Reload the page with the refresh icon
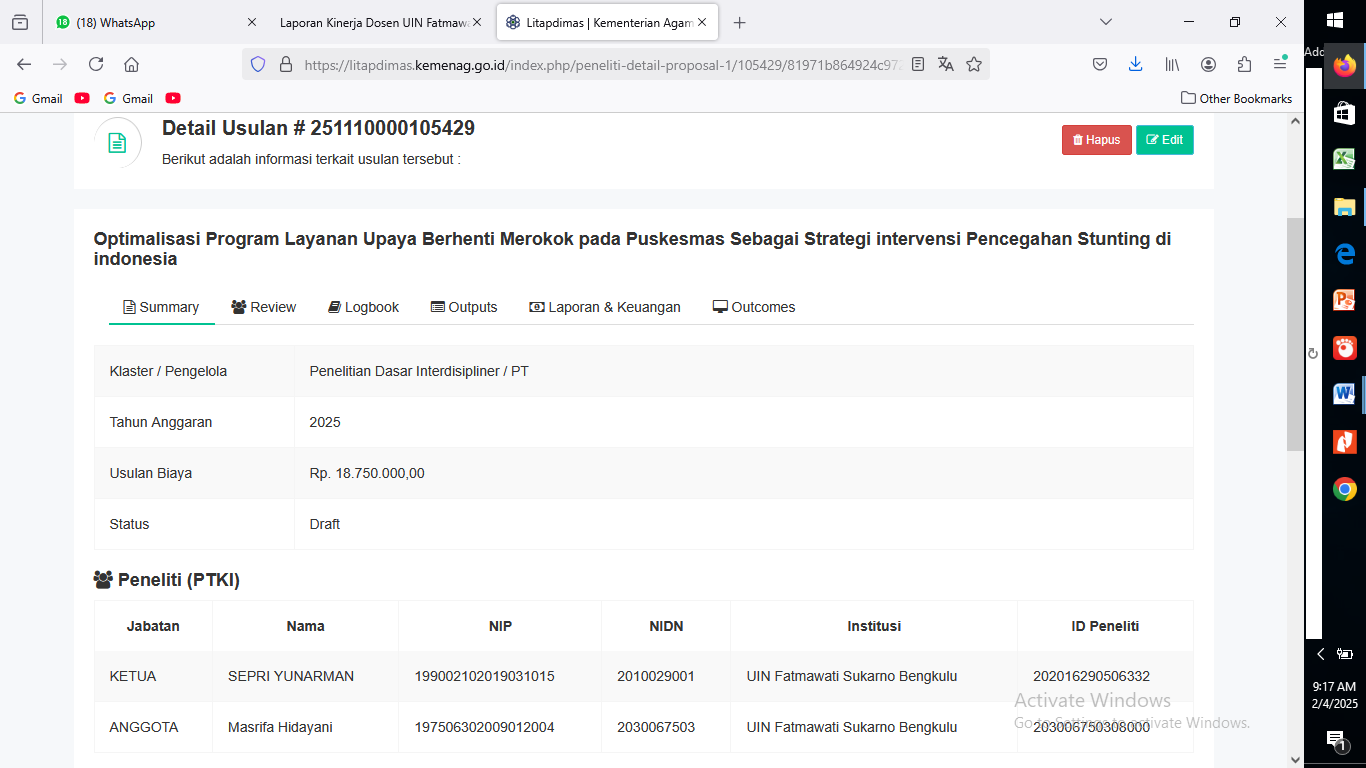 pyautogui.click(x=96, y=64)
